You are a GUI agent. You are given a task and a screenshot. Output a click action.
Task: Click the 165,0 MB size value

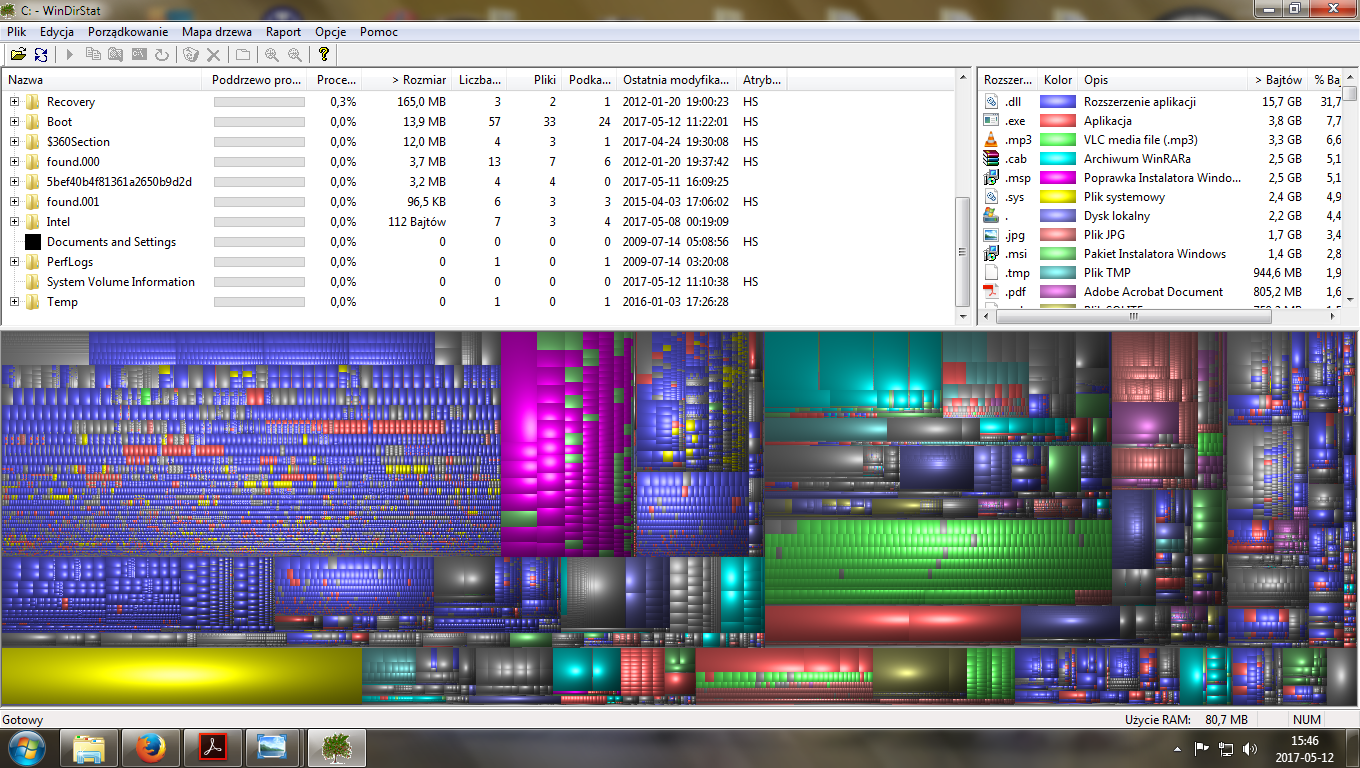[x=421, y=102]
